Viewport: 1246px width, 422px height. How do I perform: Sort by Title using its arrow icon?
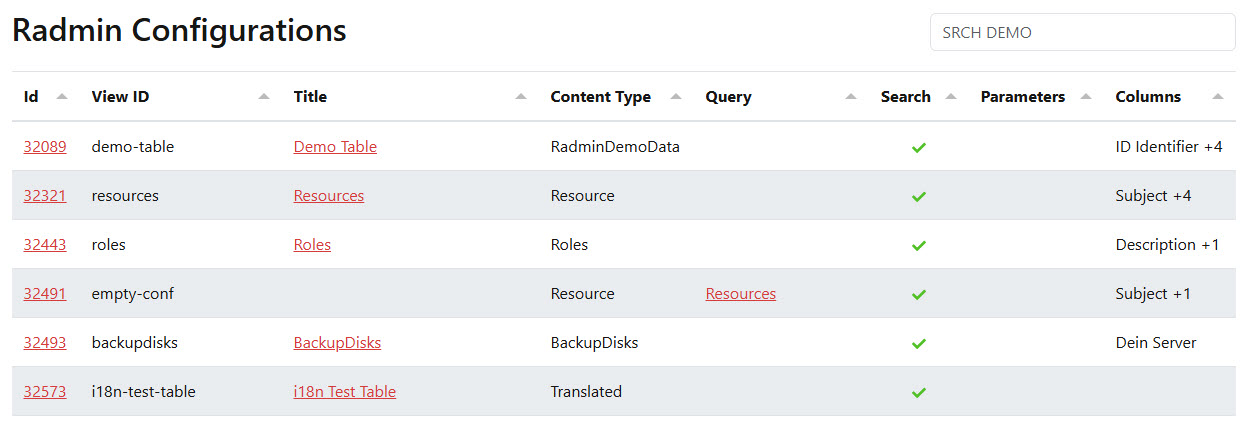click(521, 97)
